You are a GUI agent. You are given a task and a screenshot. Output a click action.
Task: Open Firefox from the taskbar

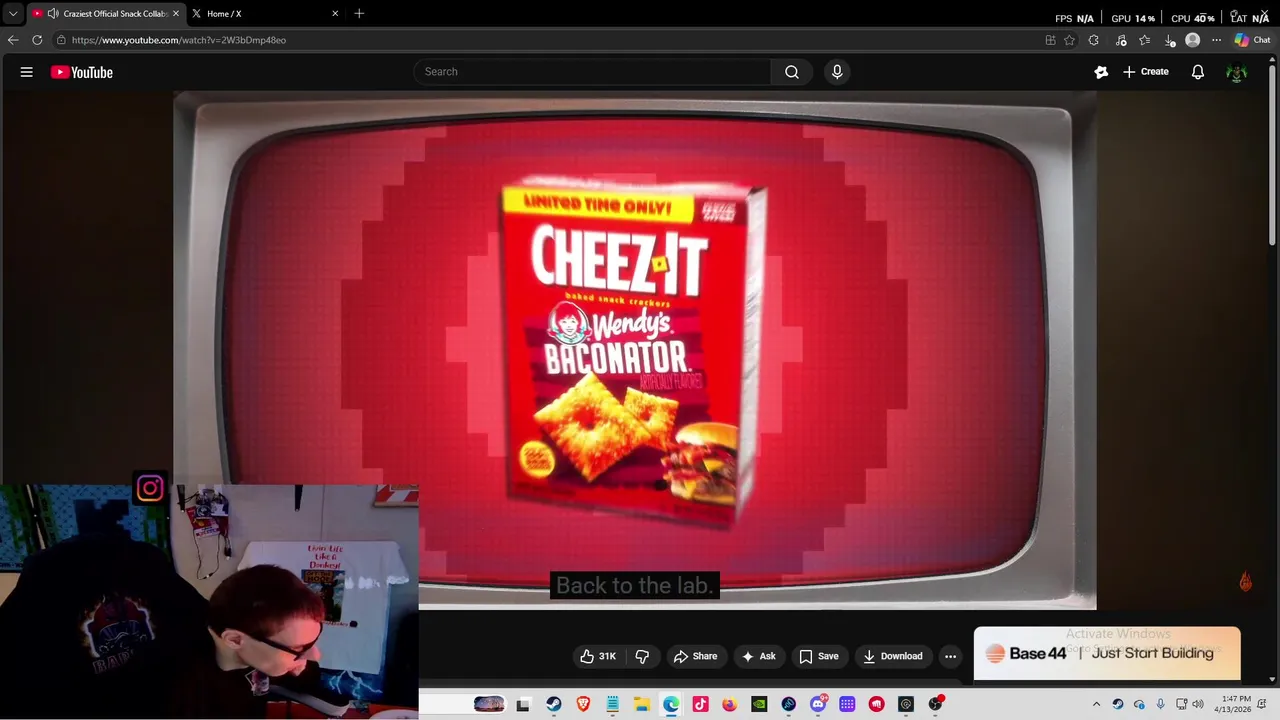point(730,704)
